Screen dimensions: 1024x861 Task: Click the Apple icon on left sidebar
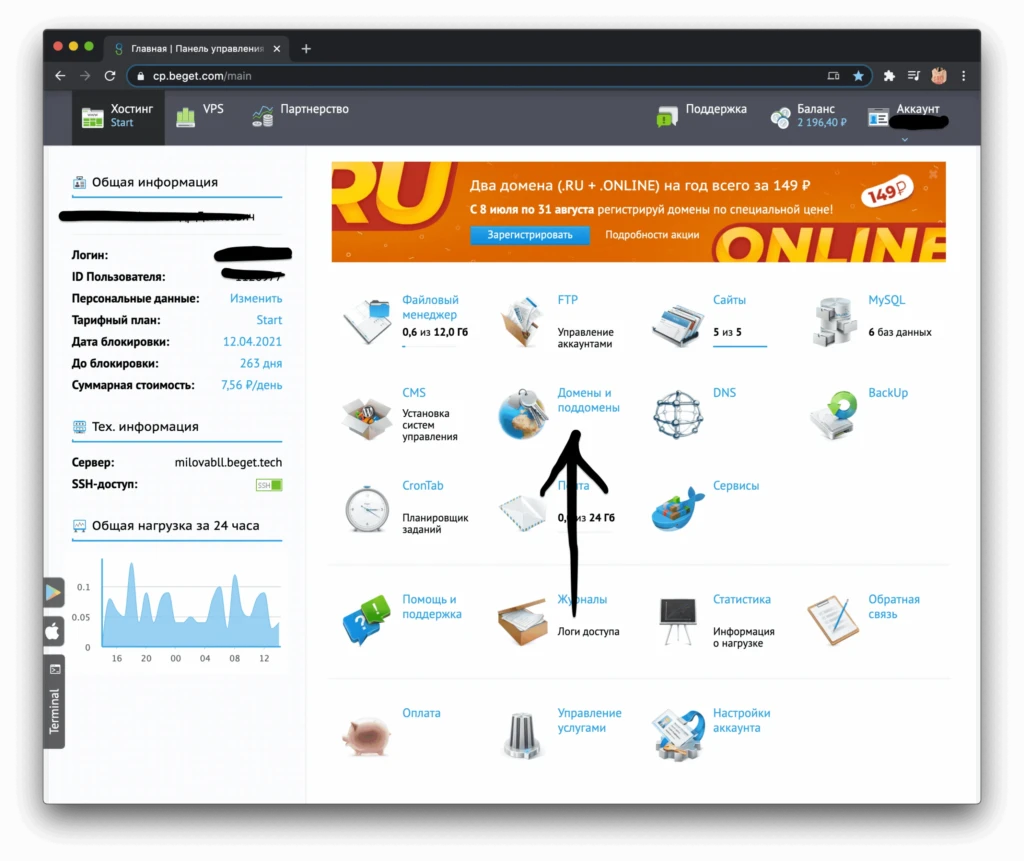(54, 632)
